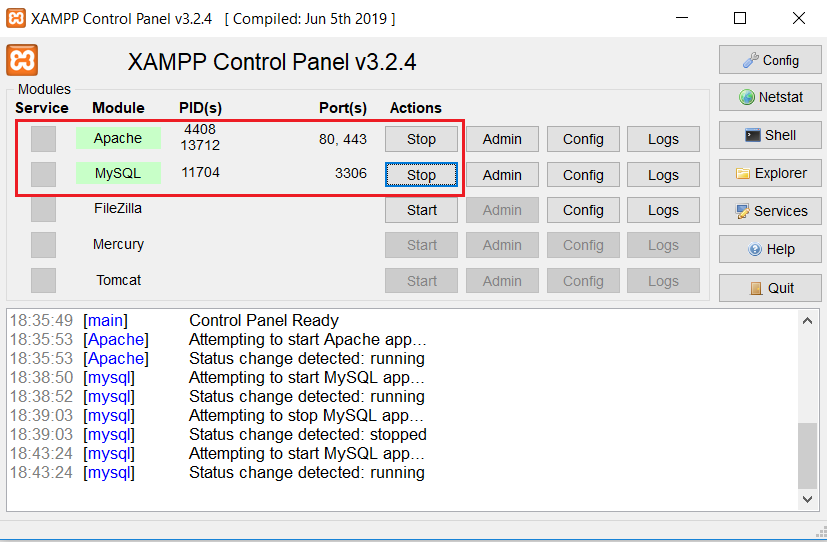The image size is (827, 542).
Task: Stop the MySQL module
Action: coord(421,175)
